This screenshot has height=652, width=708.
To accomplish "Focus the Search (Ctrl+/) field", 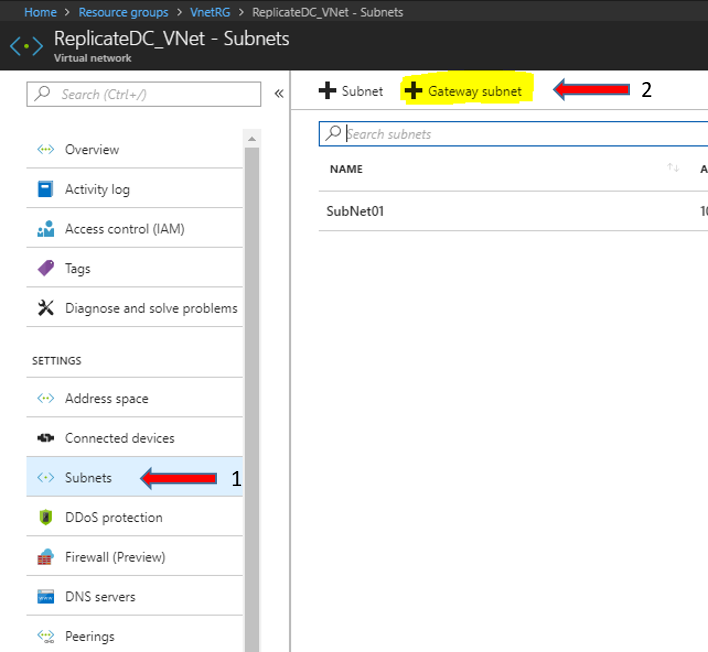I will pyautogui.click(x=144, y=94).
